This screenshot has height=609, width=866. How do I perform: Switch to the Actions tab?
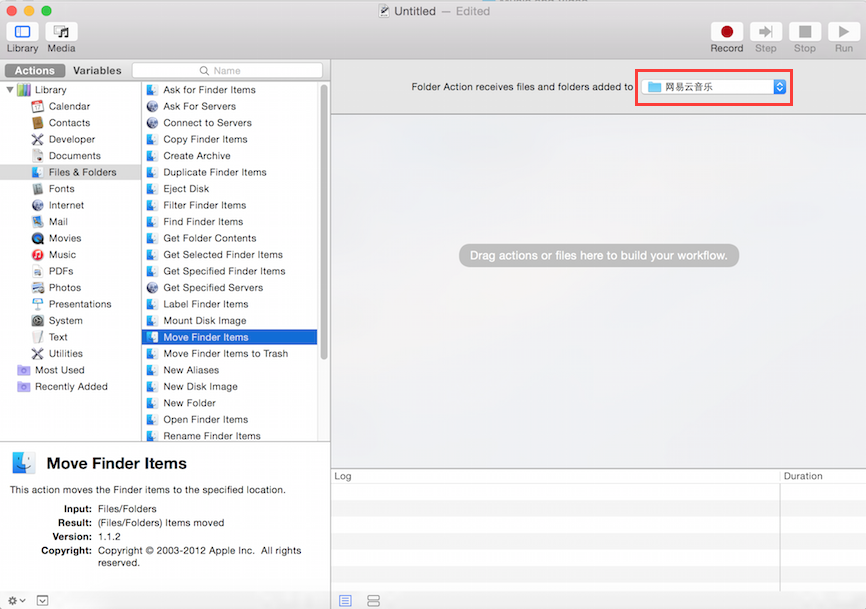(x=35, y=71)
